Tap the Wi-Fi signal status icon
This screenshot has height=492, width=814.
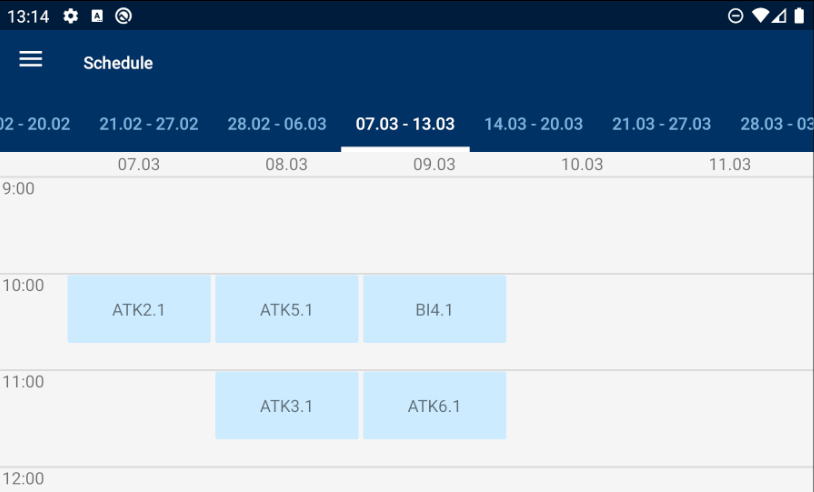760,16
